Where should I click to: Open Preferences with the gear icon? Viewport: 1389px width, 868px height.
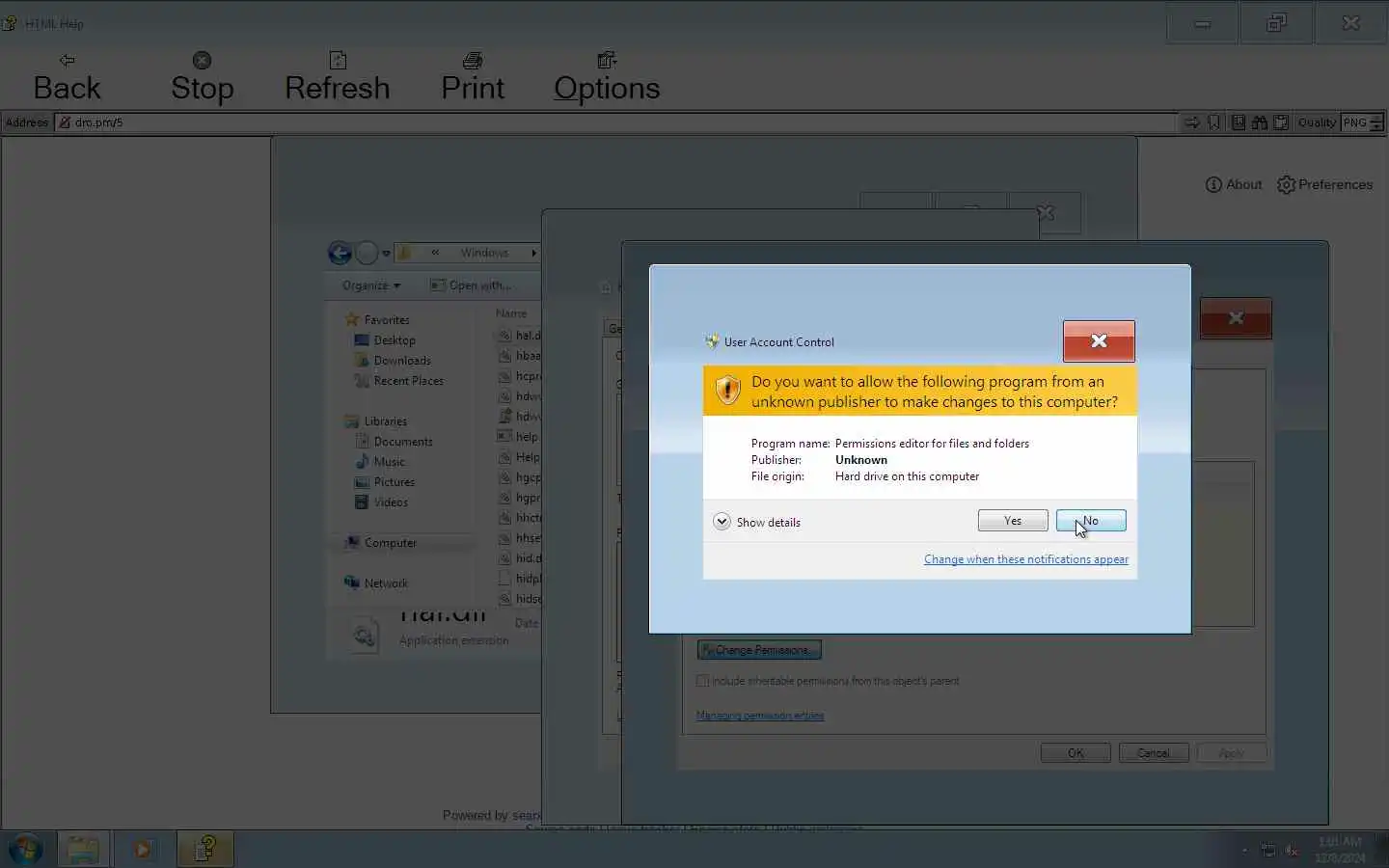coord(1324,184)
